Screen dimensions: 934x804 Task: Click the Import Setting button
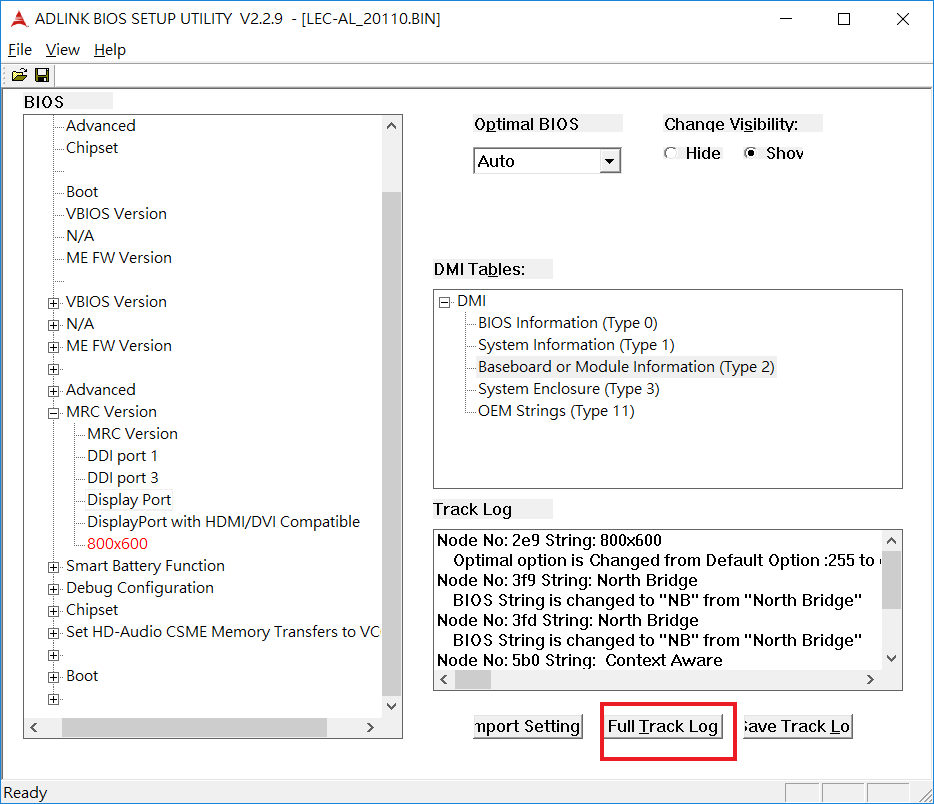[x=528, y=726]
